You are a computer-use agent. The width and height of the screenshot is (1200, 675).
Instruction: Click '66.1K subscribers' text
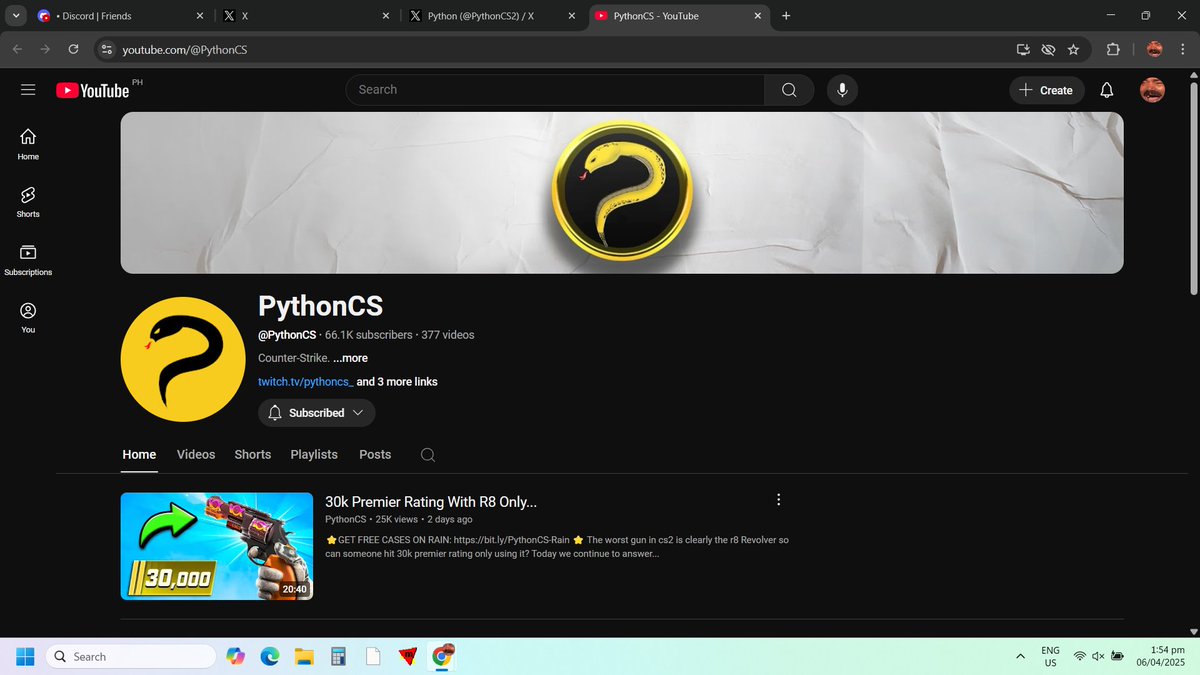coord(369,335)
